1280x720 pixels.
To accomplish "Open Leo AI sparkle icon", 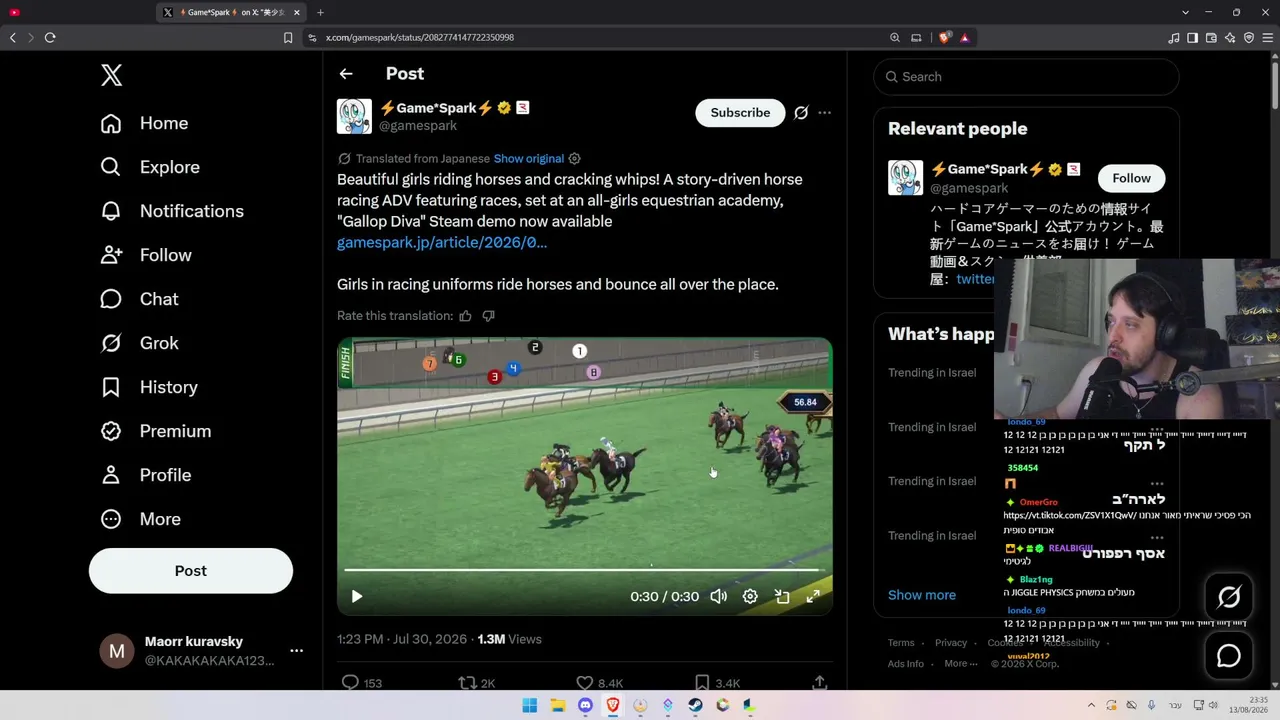I will click(1229, 37).
